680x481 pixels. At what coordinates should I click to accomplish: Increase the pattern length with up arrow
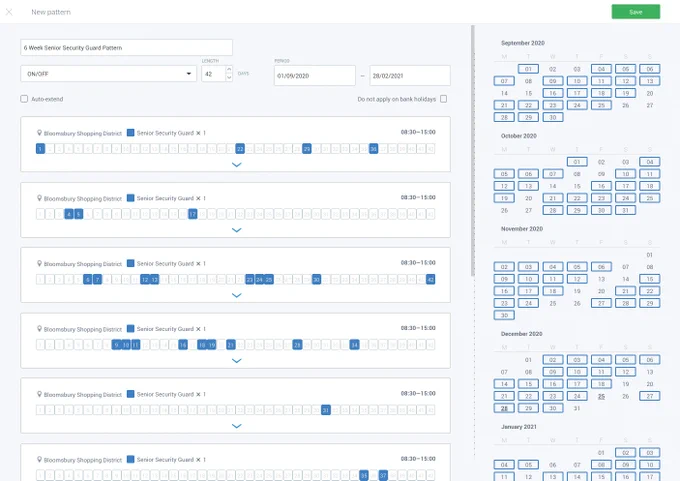click(229, 69)
